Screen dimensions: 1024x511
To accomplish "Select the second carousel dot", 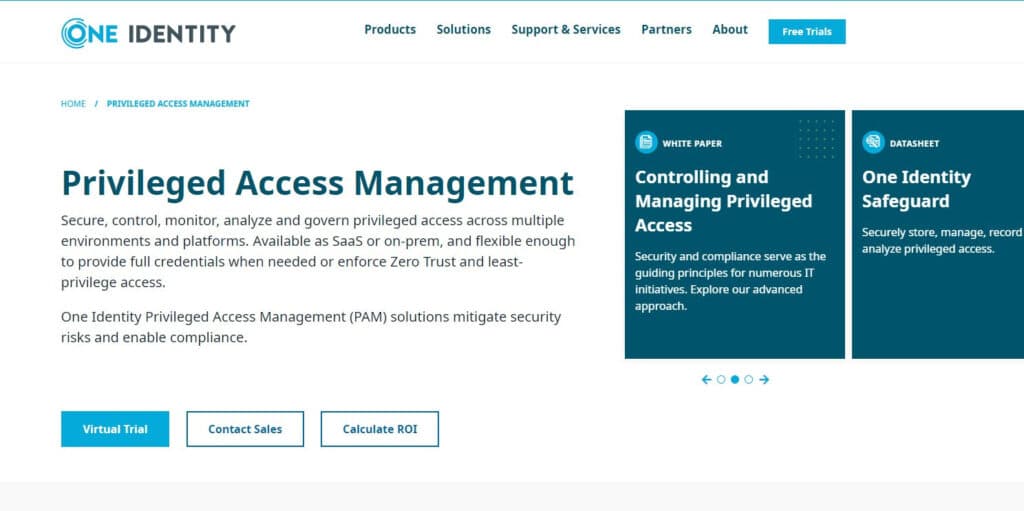I will [735, 380].
